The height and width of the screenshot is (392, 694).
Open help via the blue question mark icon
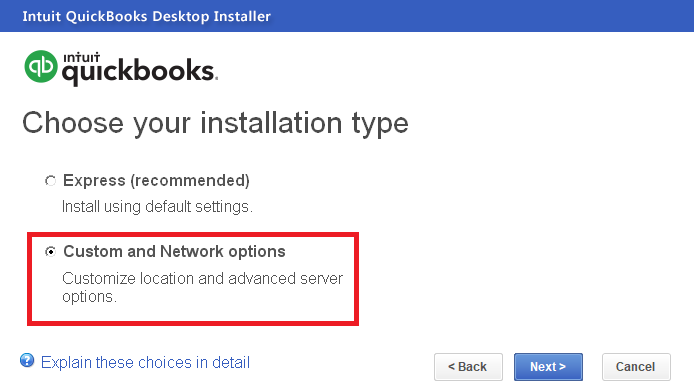tap(27, 361)
